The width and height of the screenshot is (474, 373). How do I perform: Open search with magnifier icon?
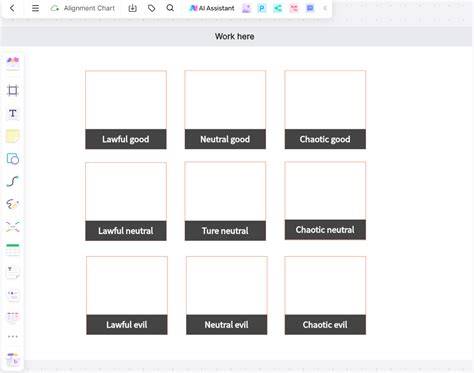click(170, 8)
